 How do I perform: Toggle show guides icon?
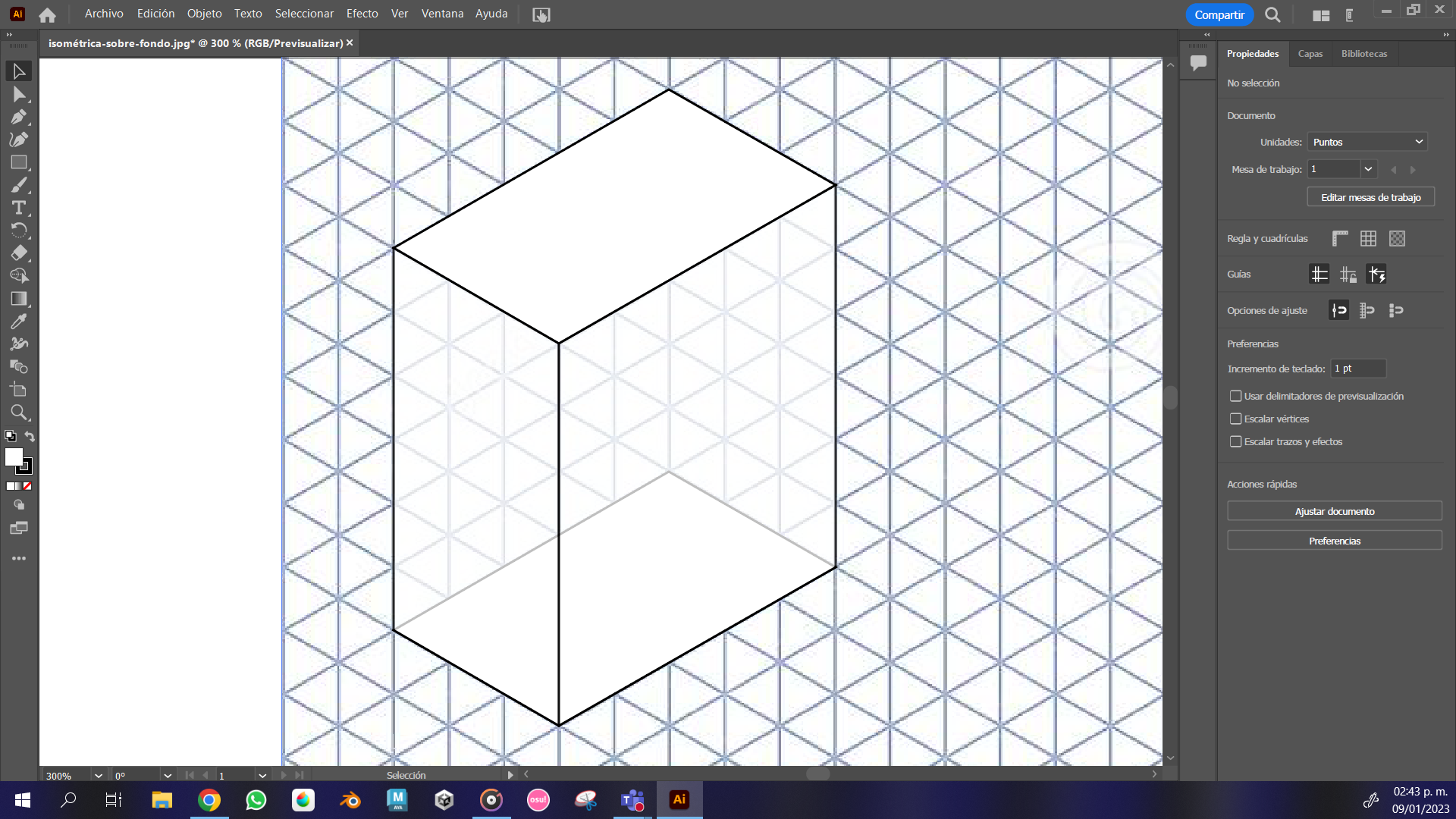(x=1319, y=275)
